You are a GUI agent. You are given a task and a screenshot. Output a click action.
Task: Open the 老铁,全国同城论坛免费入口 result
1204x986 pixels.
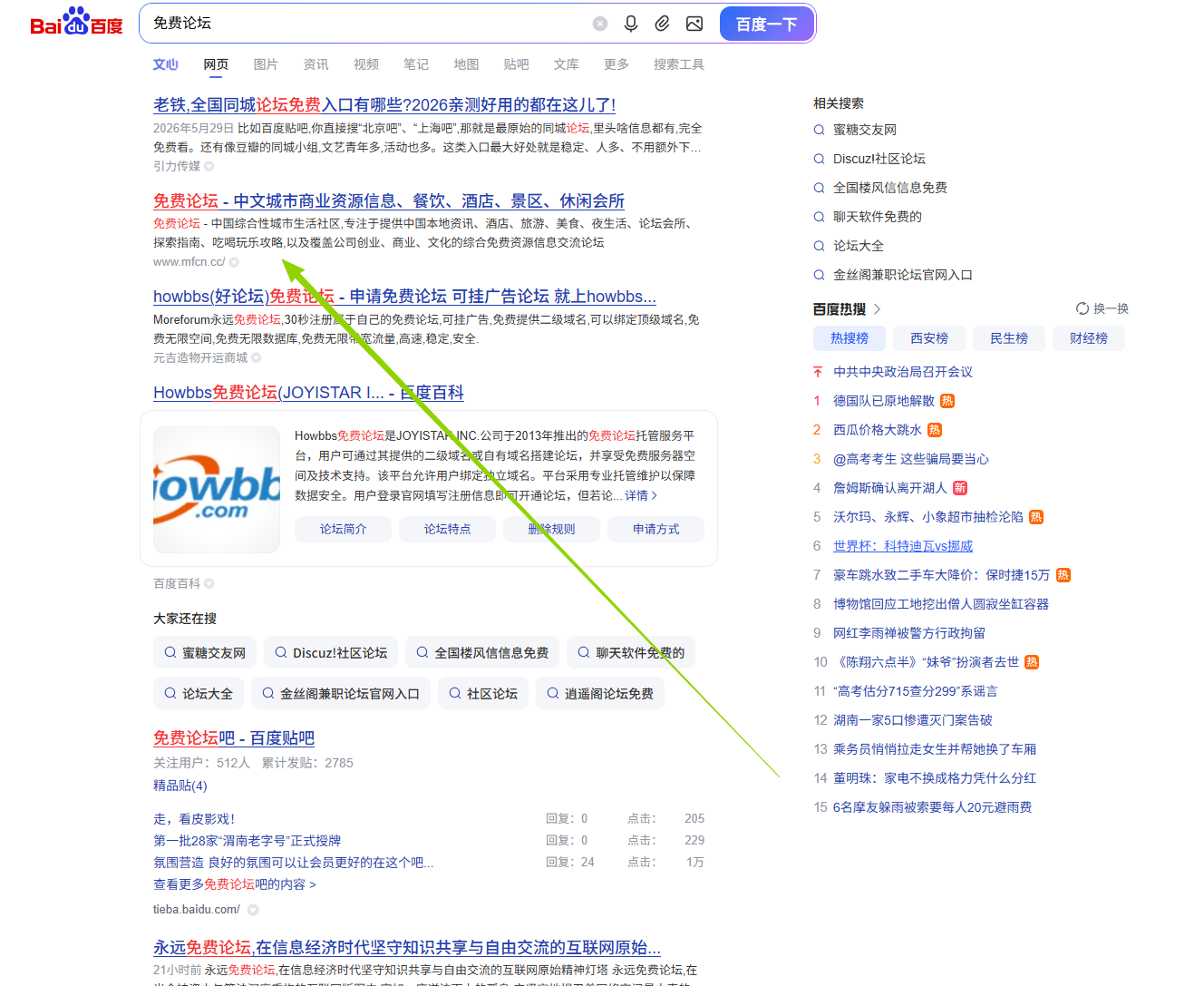point(384,105)
